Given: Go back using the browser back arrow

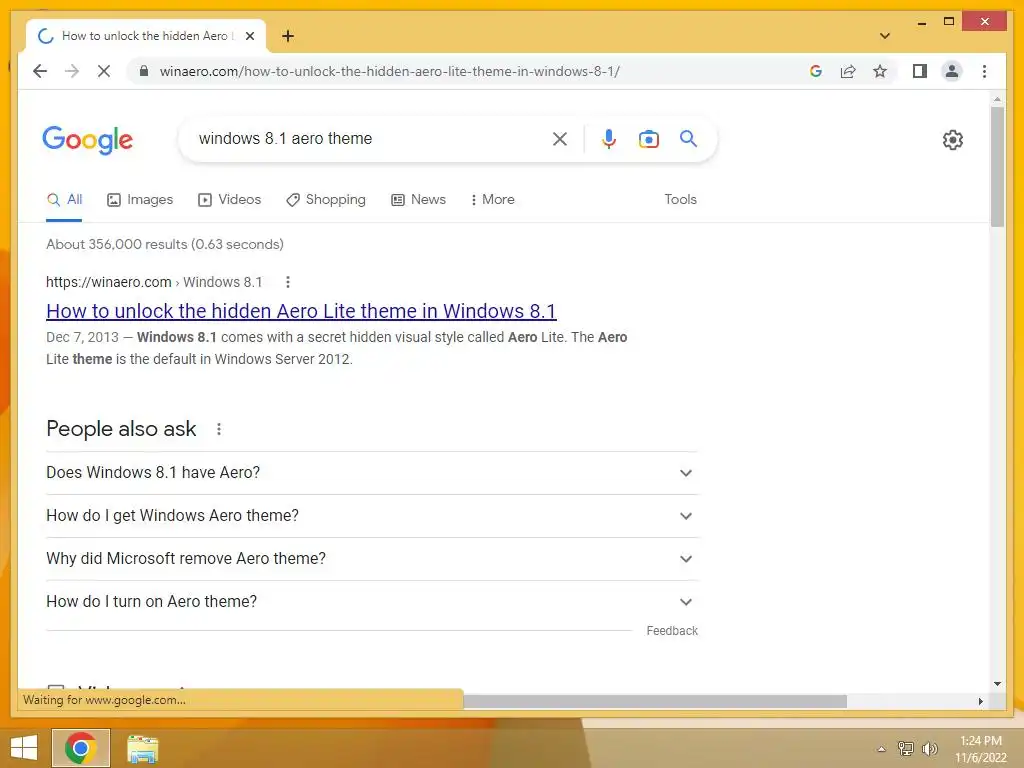Looking at the screenshot, I should point(40,71).
